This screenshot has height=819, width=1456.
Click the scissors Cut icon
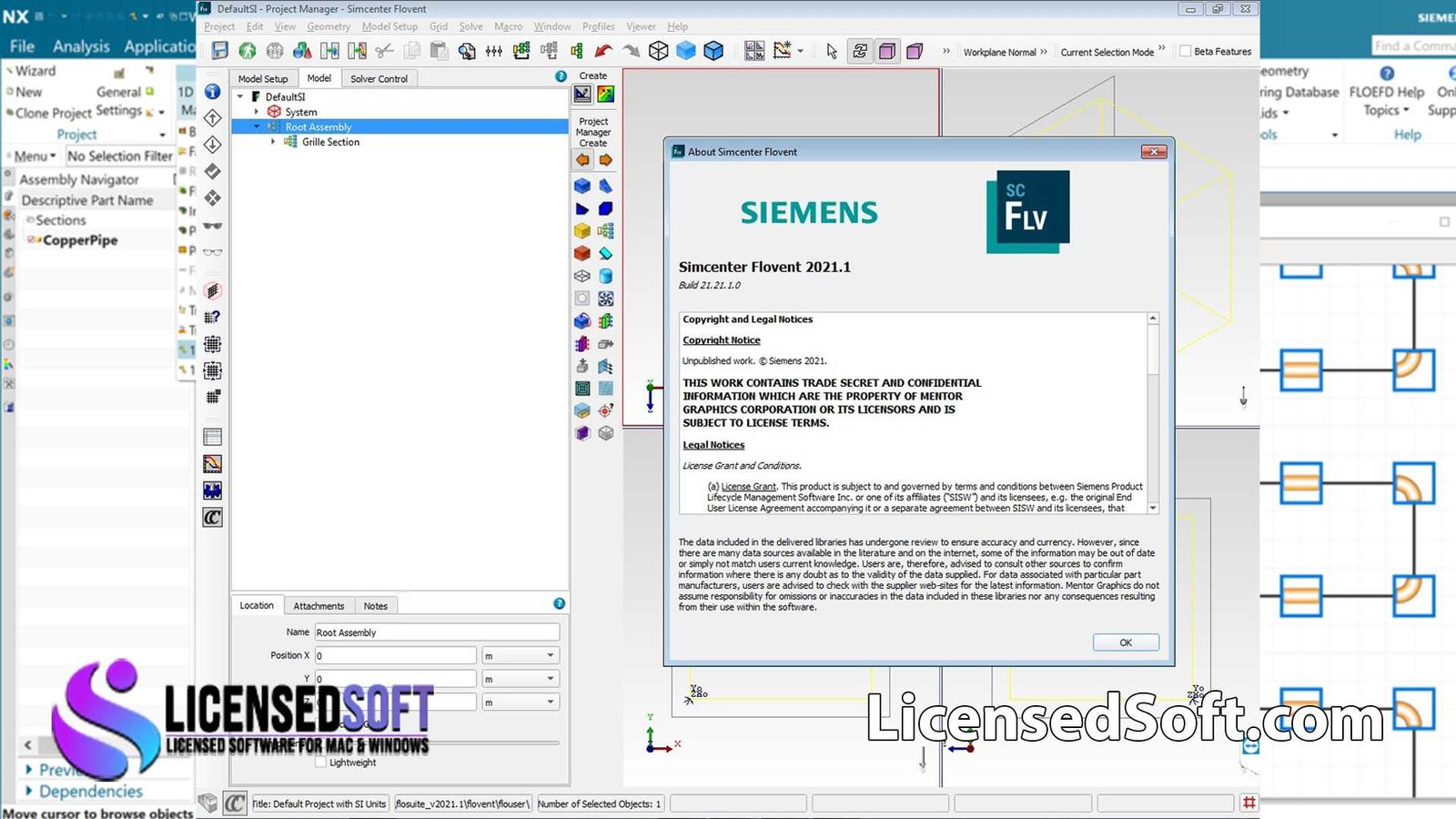click(384, 51)
